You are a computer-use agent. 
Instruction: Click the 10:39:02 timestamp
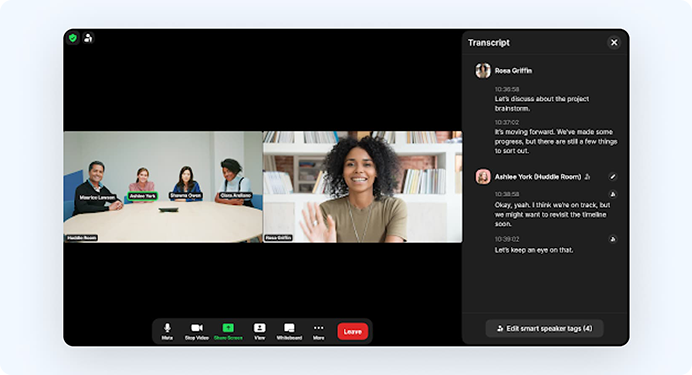[507, 239]
